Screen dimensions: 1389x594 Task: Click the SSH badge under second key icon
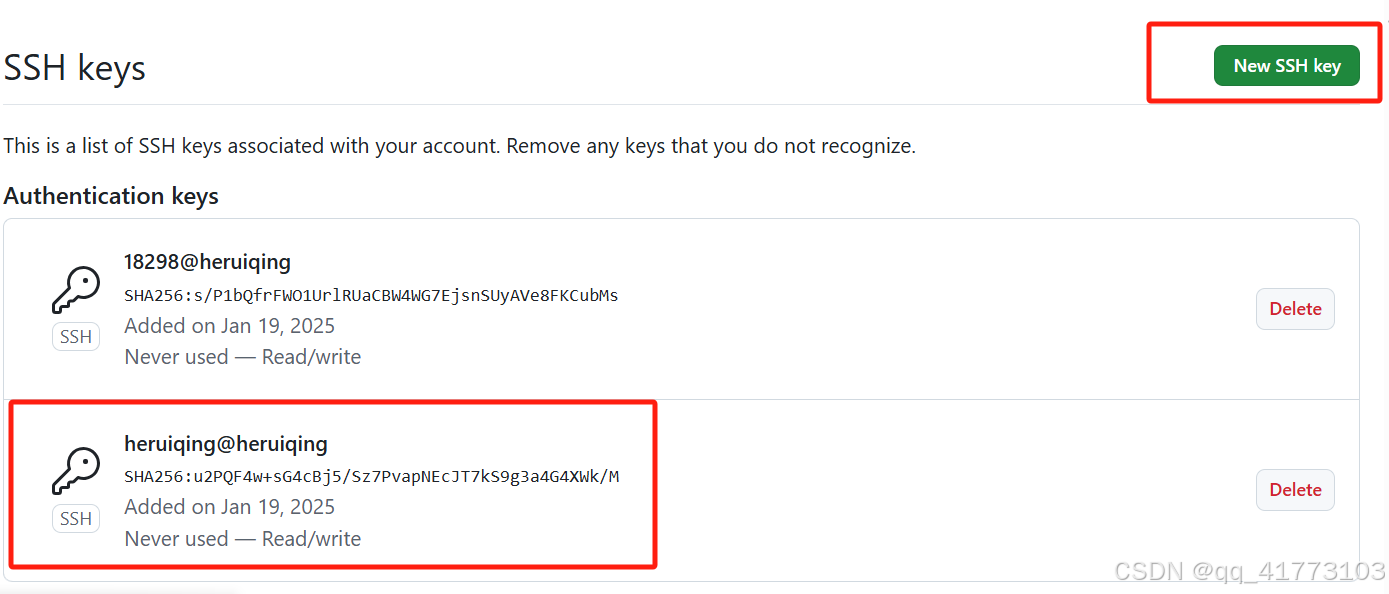pos(76,519)
